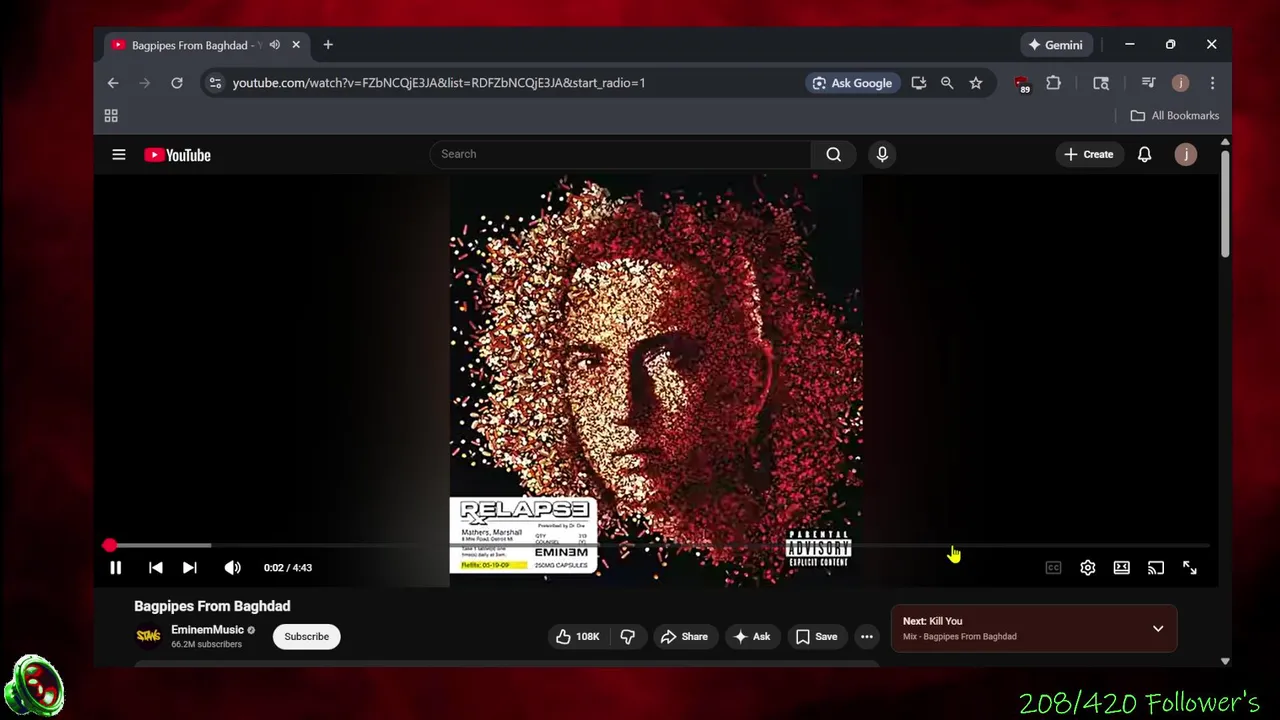The width and height of the screenshot is (1280, 720).
Task: Focus the YouTube search box
Action: coord(620,154)
